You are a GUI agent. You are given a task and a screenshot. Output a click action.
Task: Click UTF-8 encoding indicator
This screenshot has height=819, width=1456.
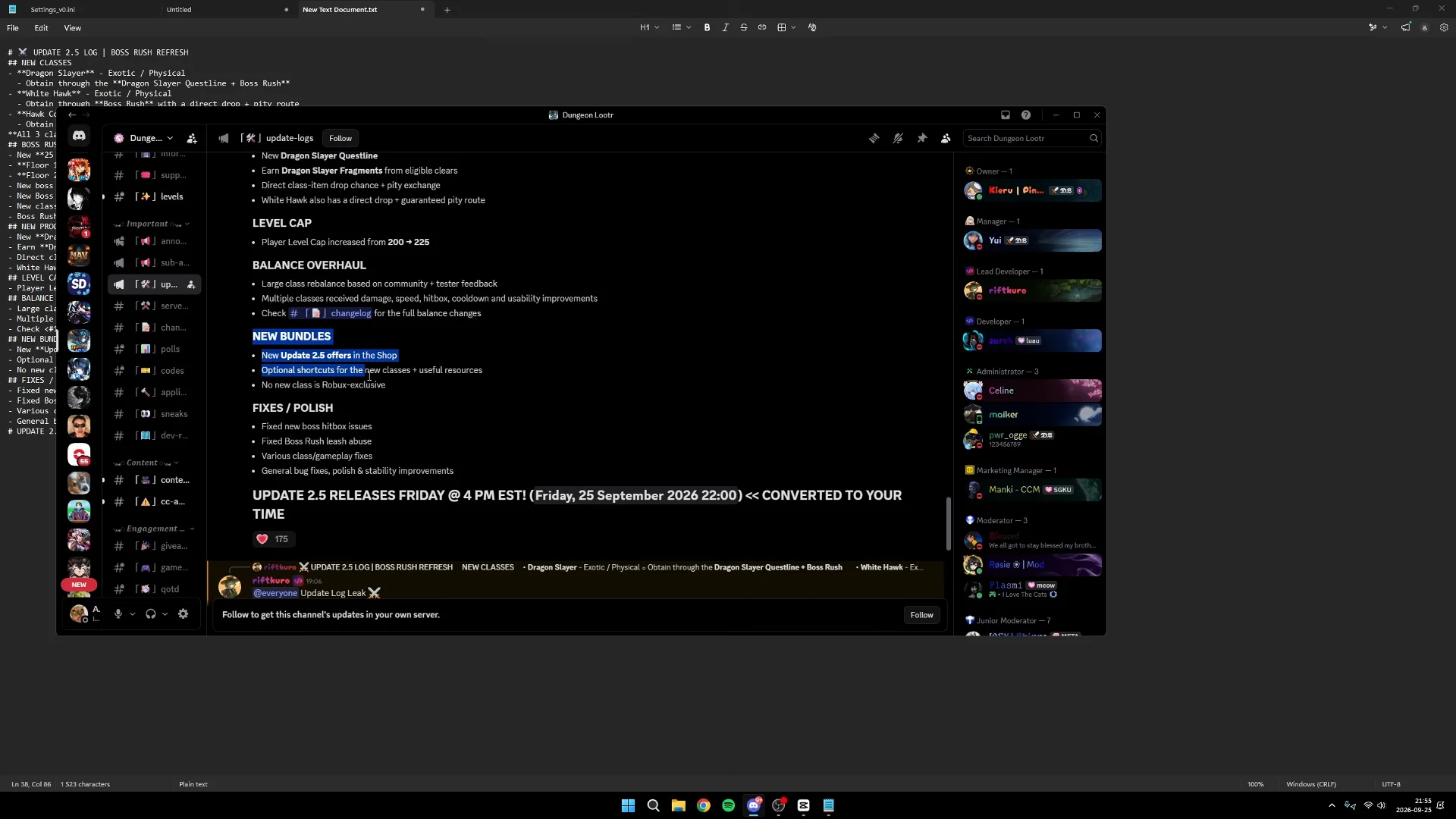[x=1391, y=784]
